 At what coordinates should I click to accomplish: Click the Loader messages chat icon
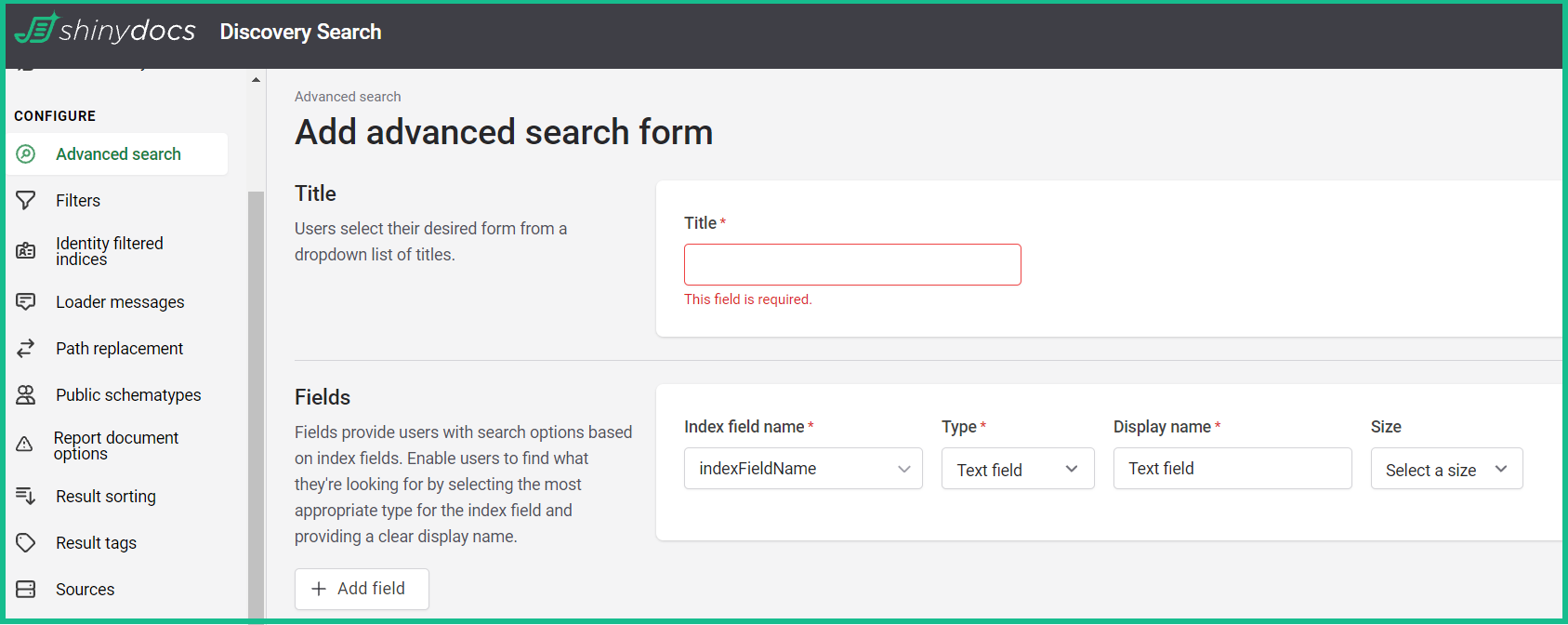tap(26, 302)
